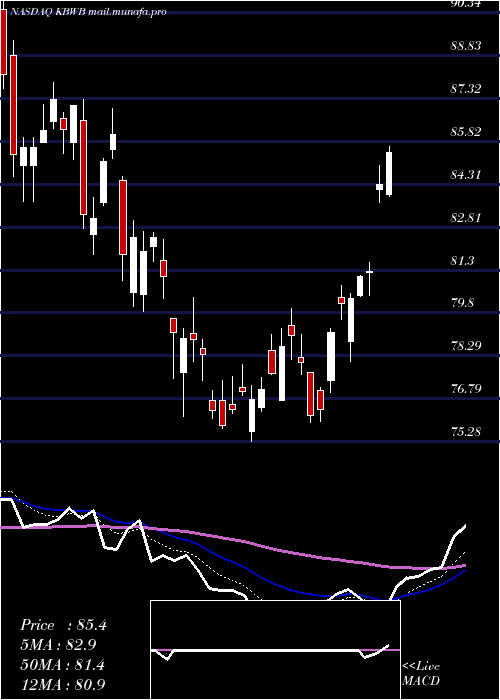Click the 76.79 price axis label

tap(467, 389)
